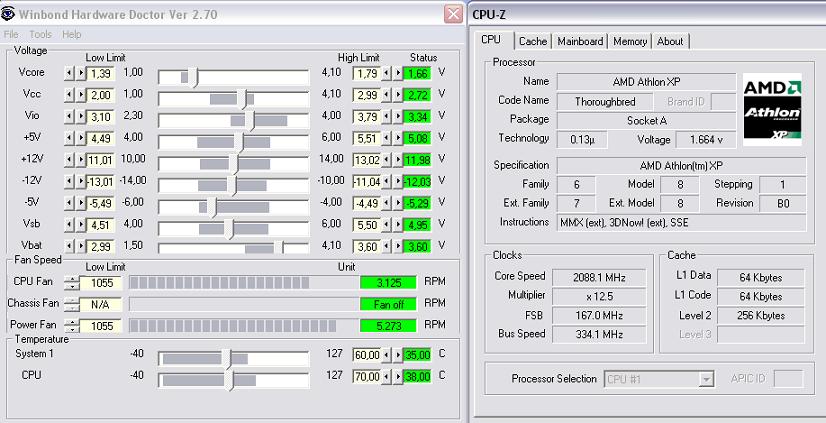This screenshot has width=826, height=423.
Task: Click the Chassis Fan low limit spinner
Action: pyautogui.click(x=72, y=304)
